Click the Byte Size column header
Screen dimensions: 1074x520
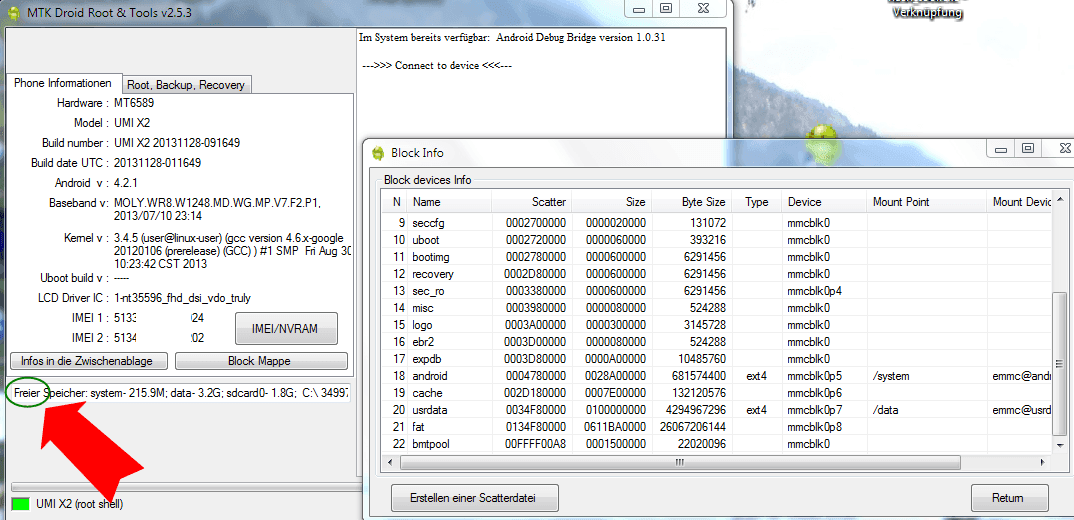point(691,202)
